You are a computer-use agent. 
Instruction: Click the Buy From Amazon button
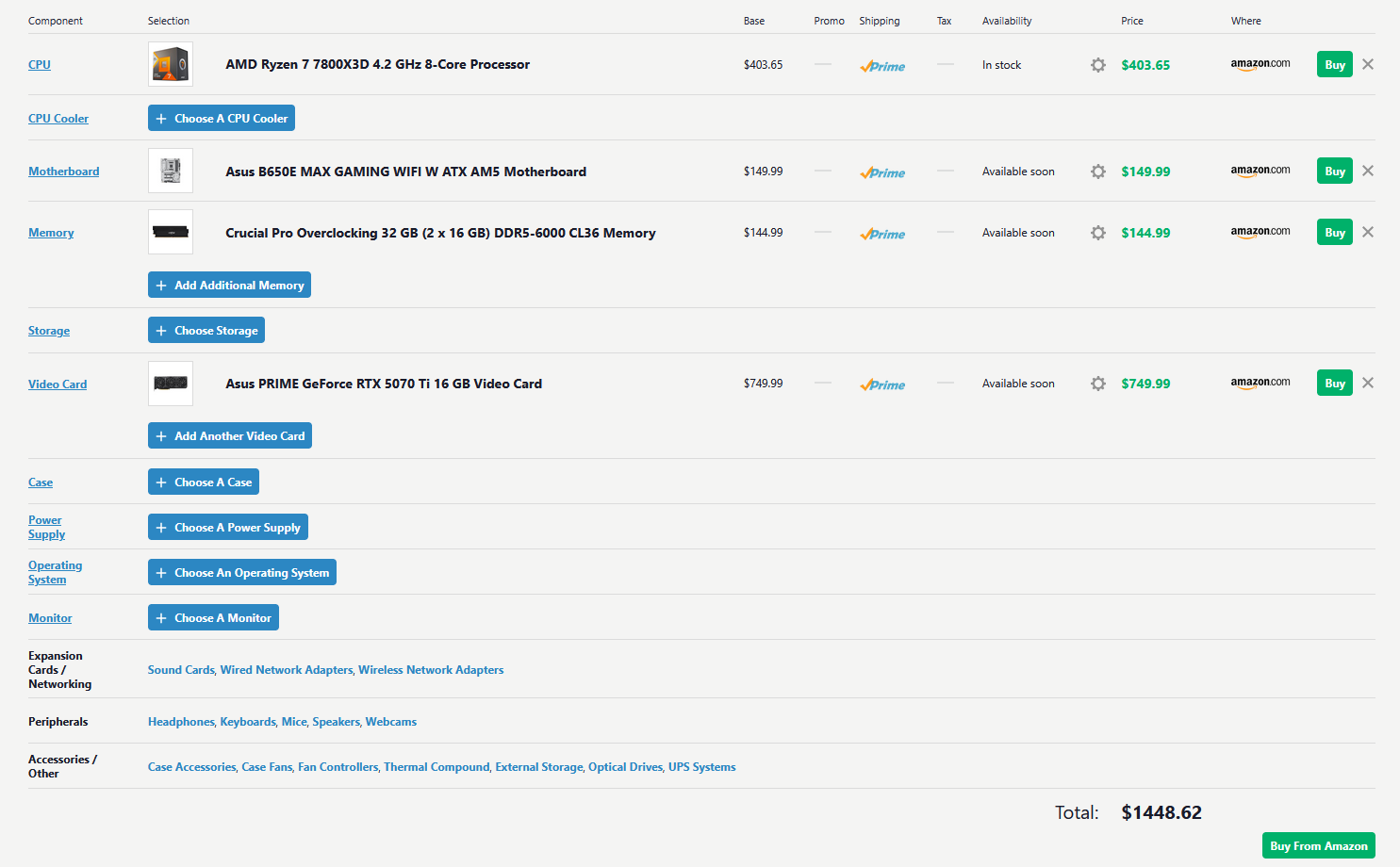[1319, 845]
